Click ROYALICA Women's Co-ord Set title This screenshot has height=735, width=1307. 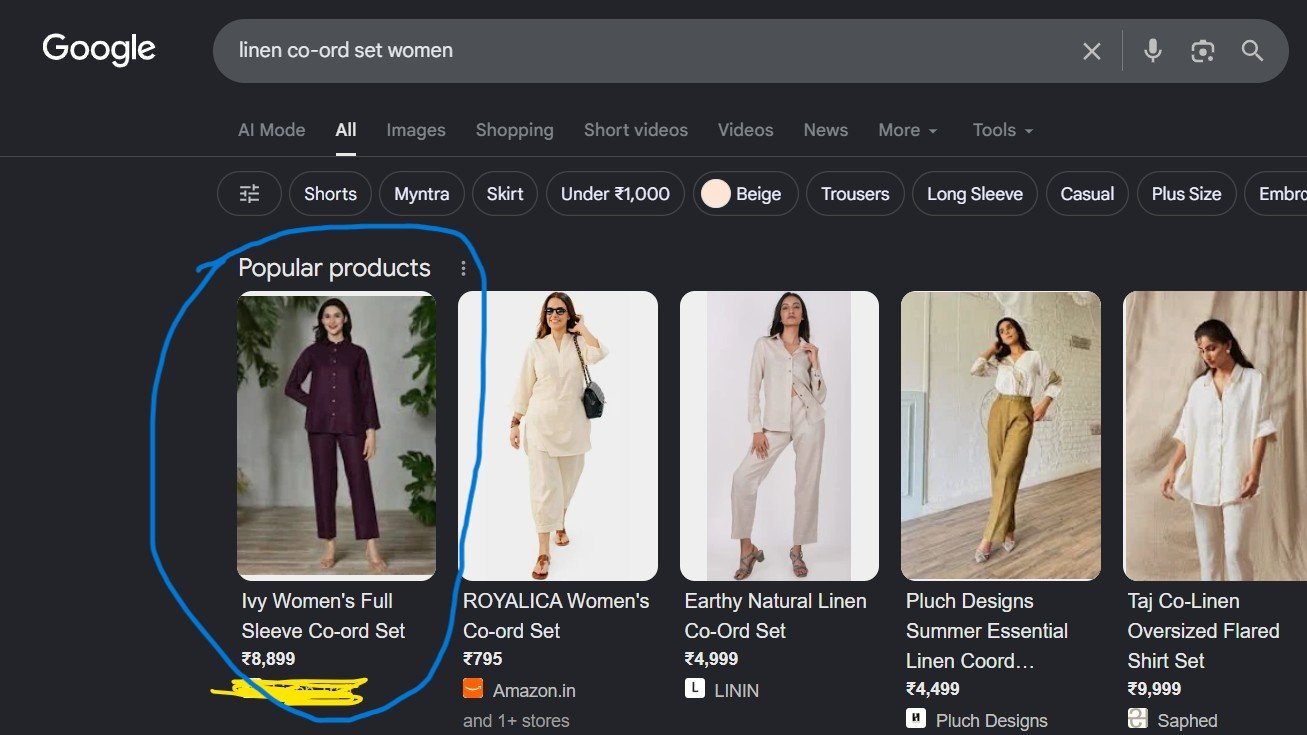[556, 616]
